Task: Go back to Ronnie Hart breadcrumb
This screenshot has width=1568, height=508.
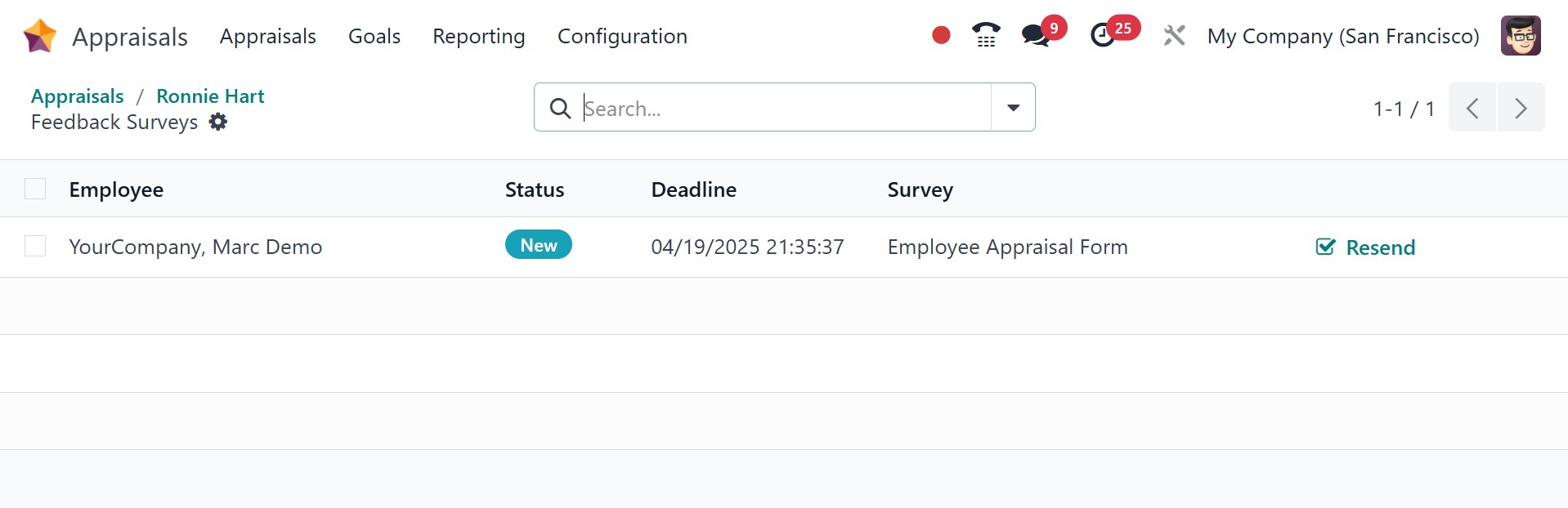Action: 210,96
